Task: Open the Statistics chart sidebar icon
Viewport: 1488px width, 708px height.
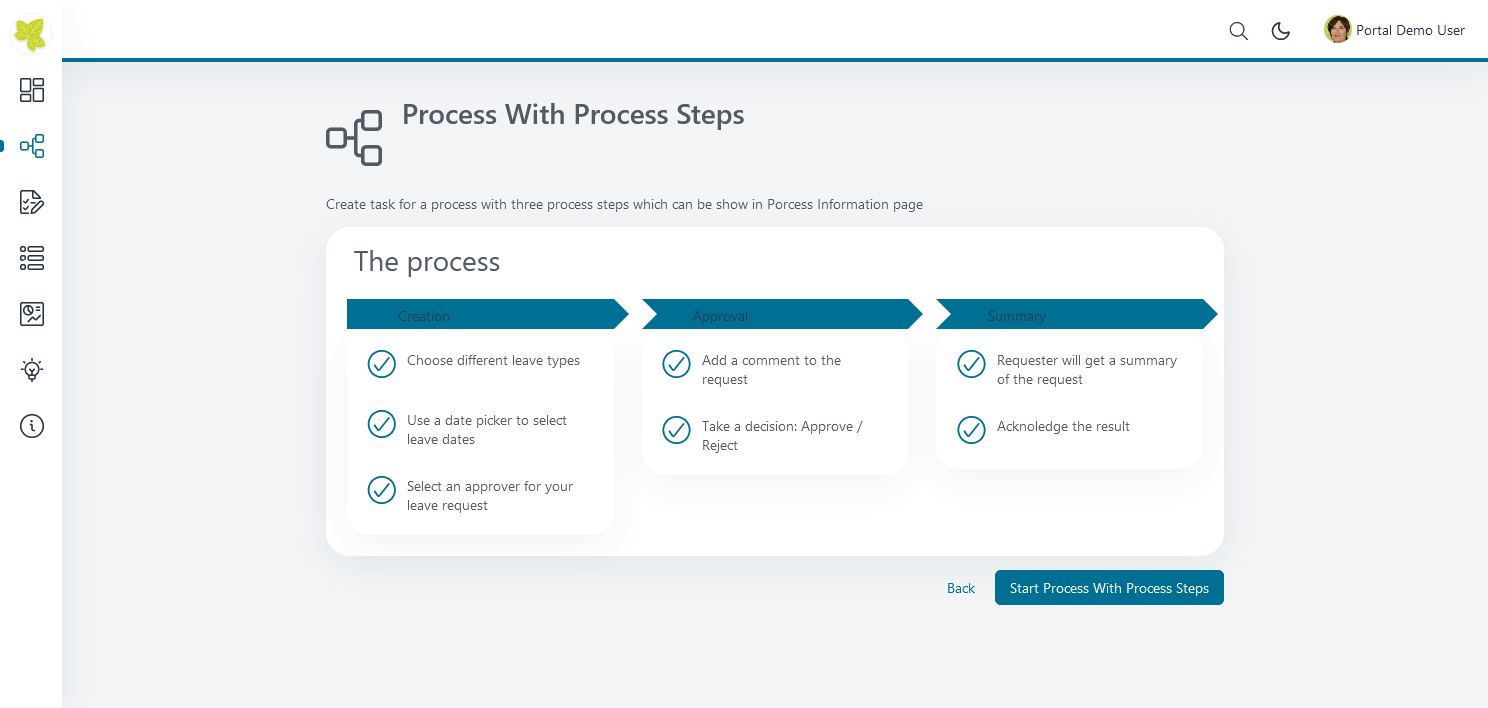Action: point(32,315)
